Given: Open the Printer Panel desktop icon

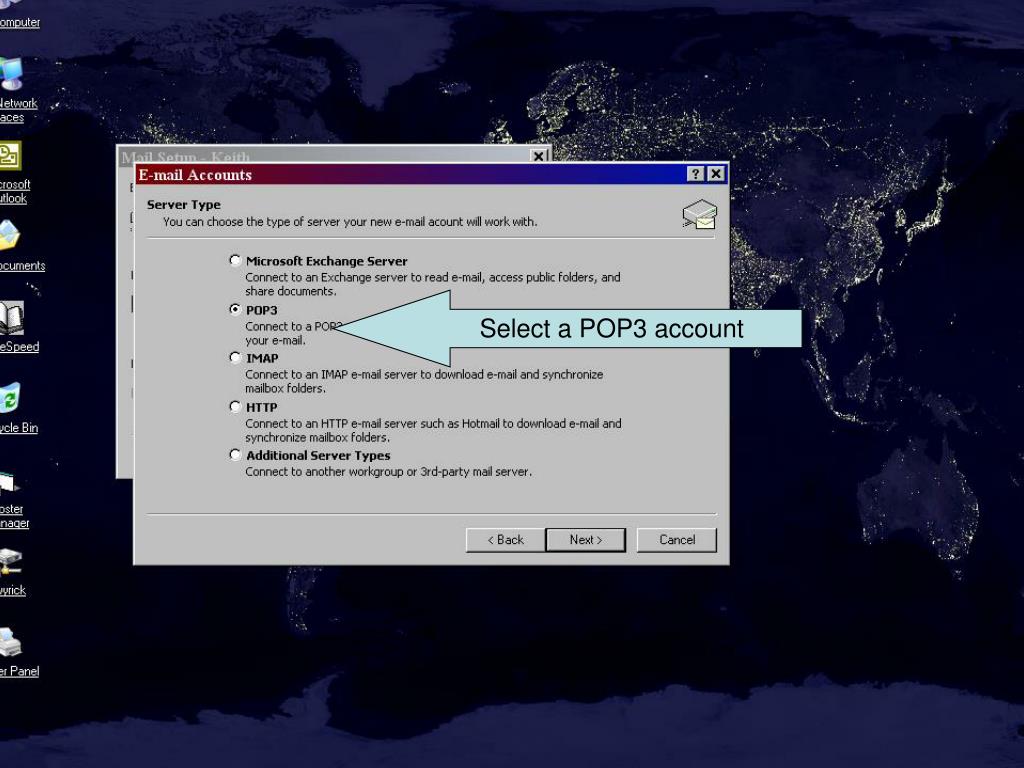Looking at the screenshot, I should click(18, 652).
